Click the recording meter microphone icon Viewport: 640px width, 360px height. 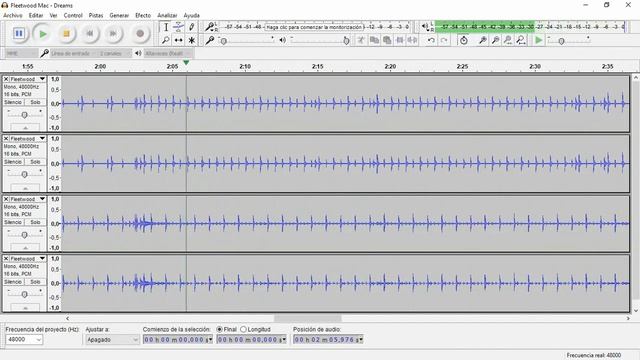[209, 27]
